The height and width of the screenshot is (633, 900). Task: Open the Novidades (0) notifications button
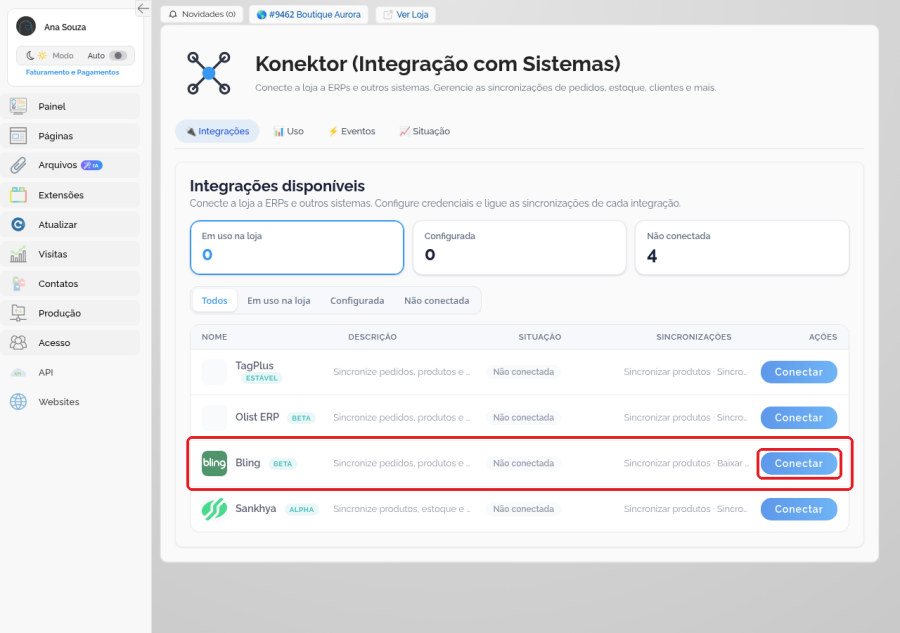202,14
